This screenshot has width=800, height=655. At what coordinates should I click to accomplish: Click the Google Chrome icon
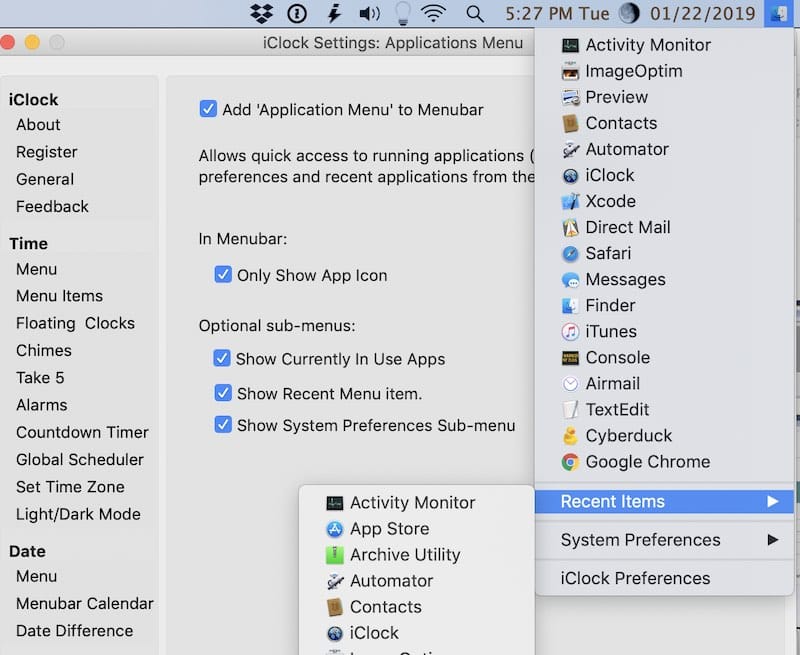pyautogui.click(x=570, y=462)
